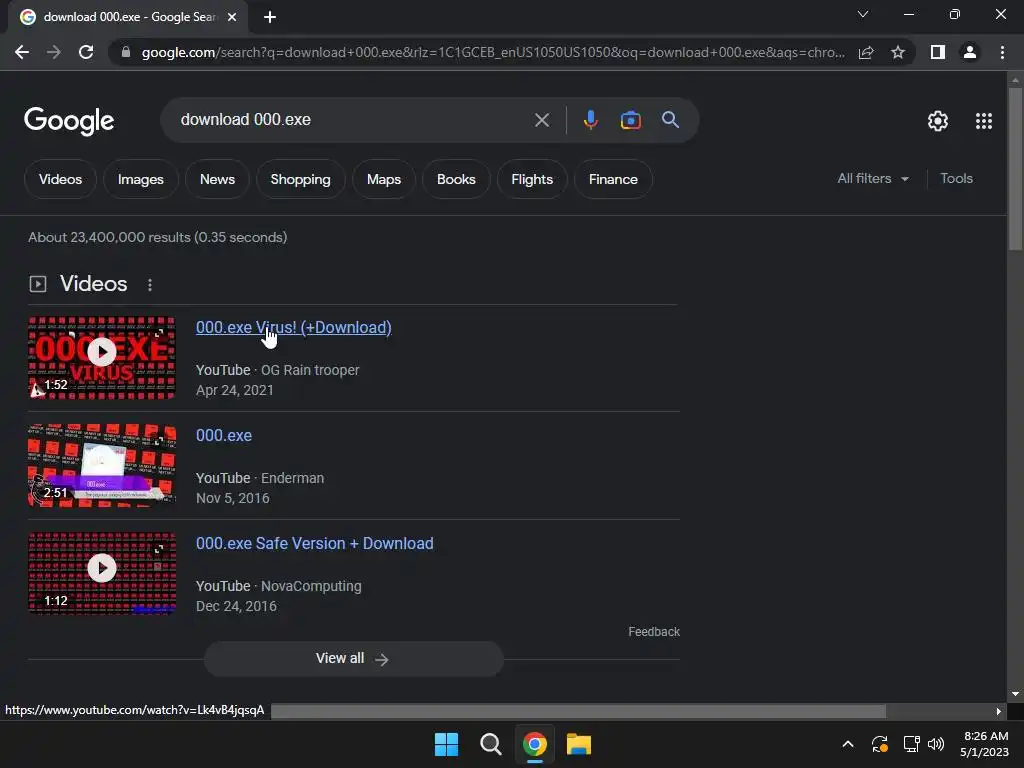
Task: Open a new tab
Action: (x=270, y=17)
